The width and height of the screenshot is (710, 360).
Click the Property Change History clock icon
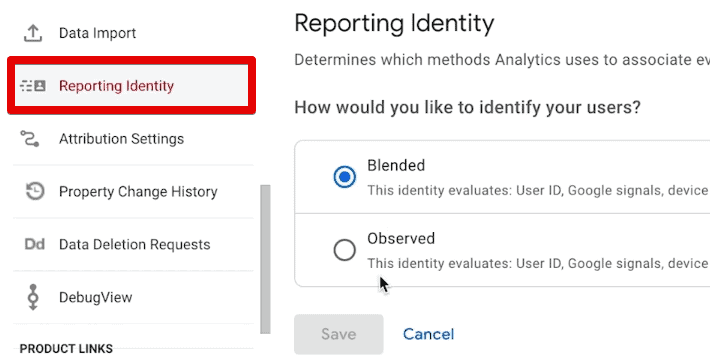pyautogui.click(x=34, y=191)
